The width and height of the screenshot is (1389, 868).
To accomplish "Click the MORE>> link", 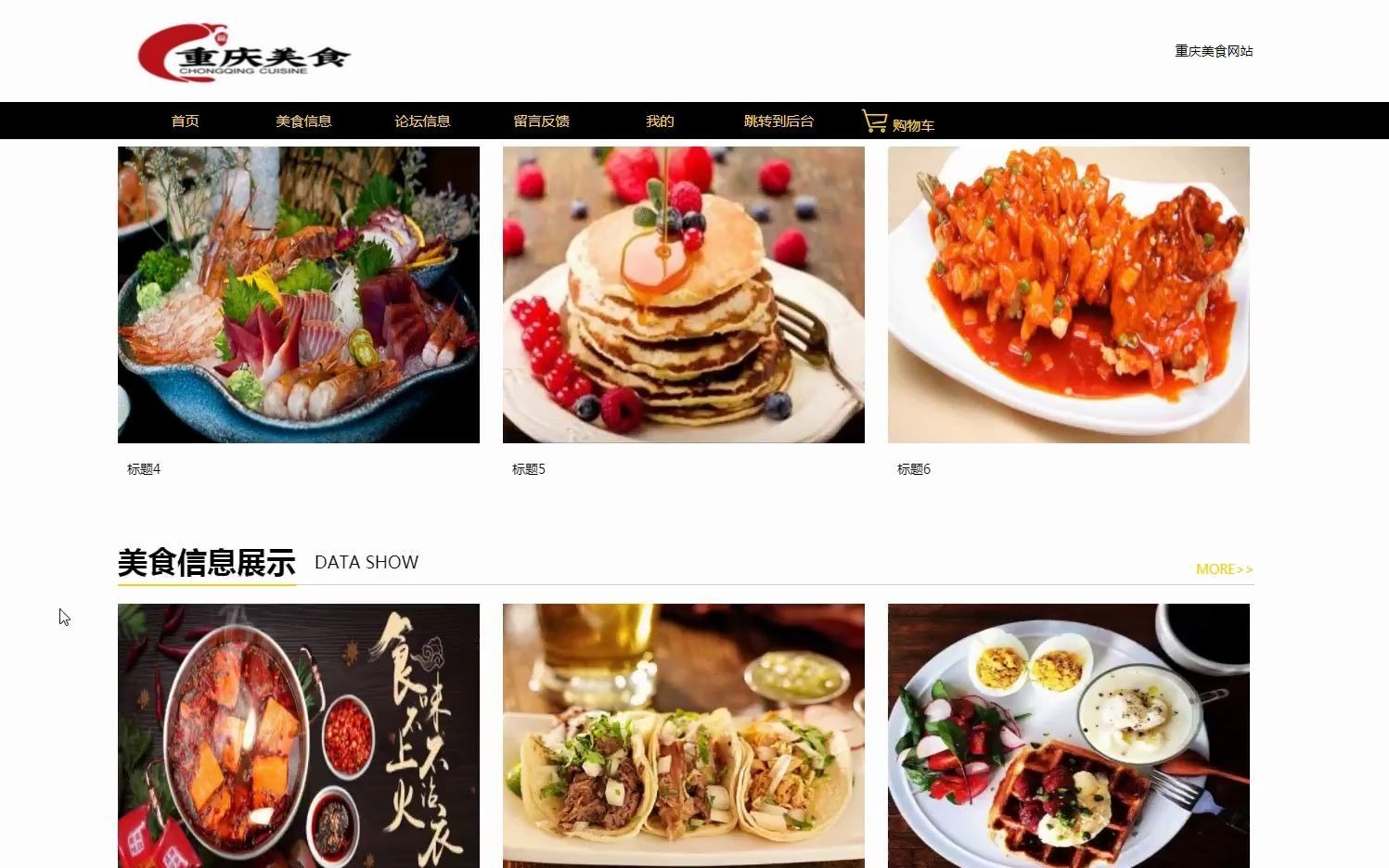I will click(1224, 569).
